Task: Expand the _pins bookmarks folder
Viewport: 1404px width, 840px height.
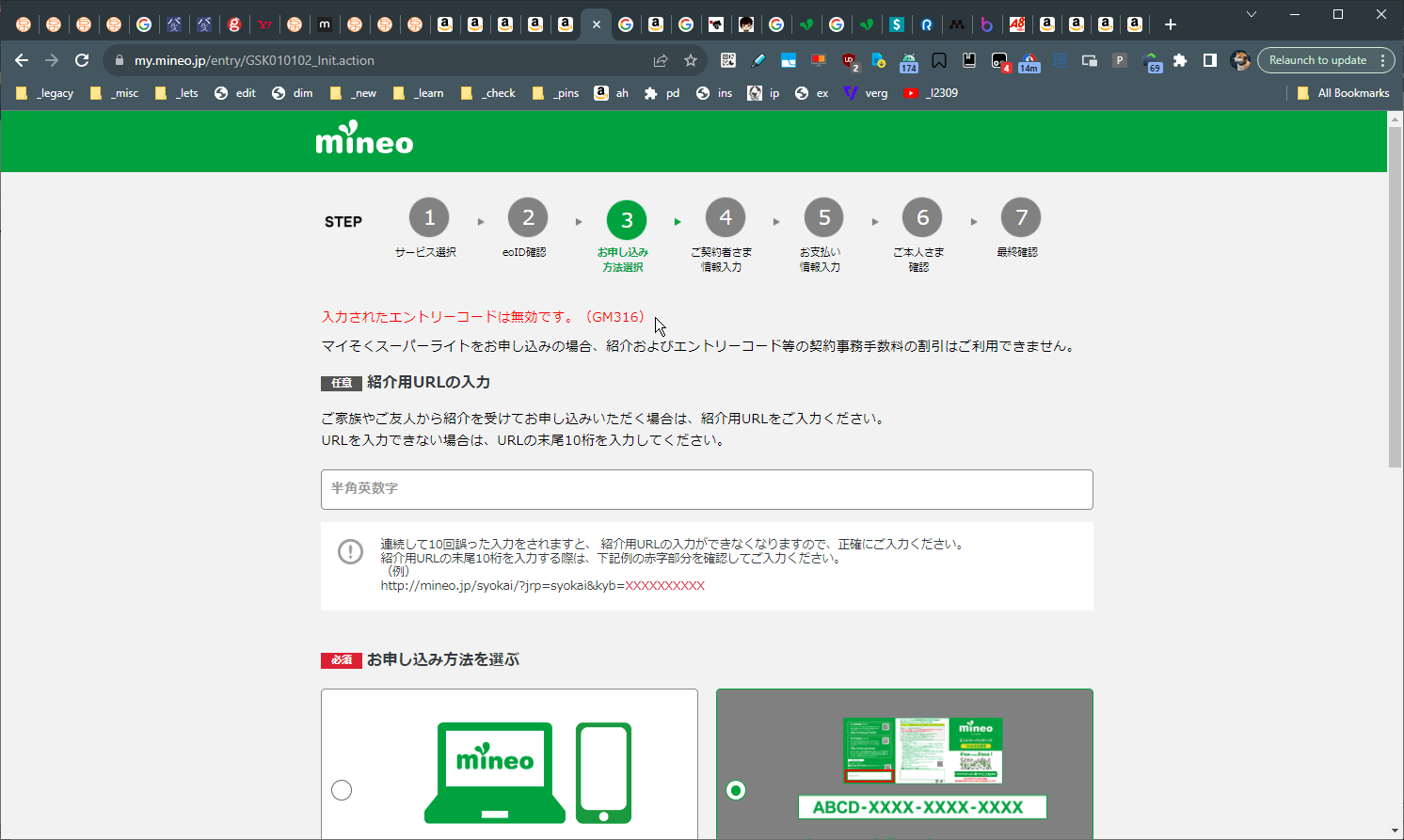Action: [x=555, y=93]
